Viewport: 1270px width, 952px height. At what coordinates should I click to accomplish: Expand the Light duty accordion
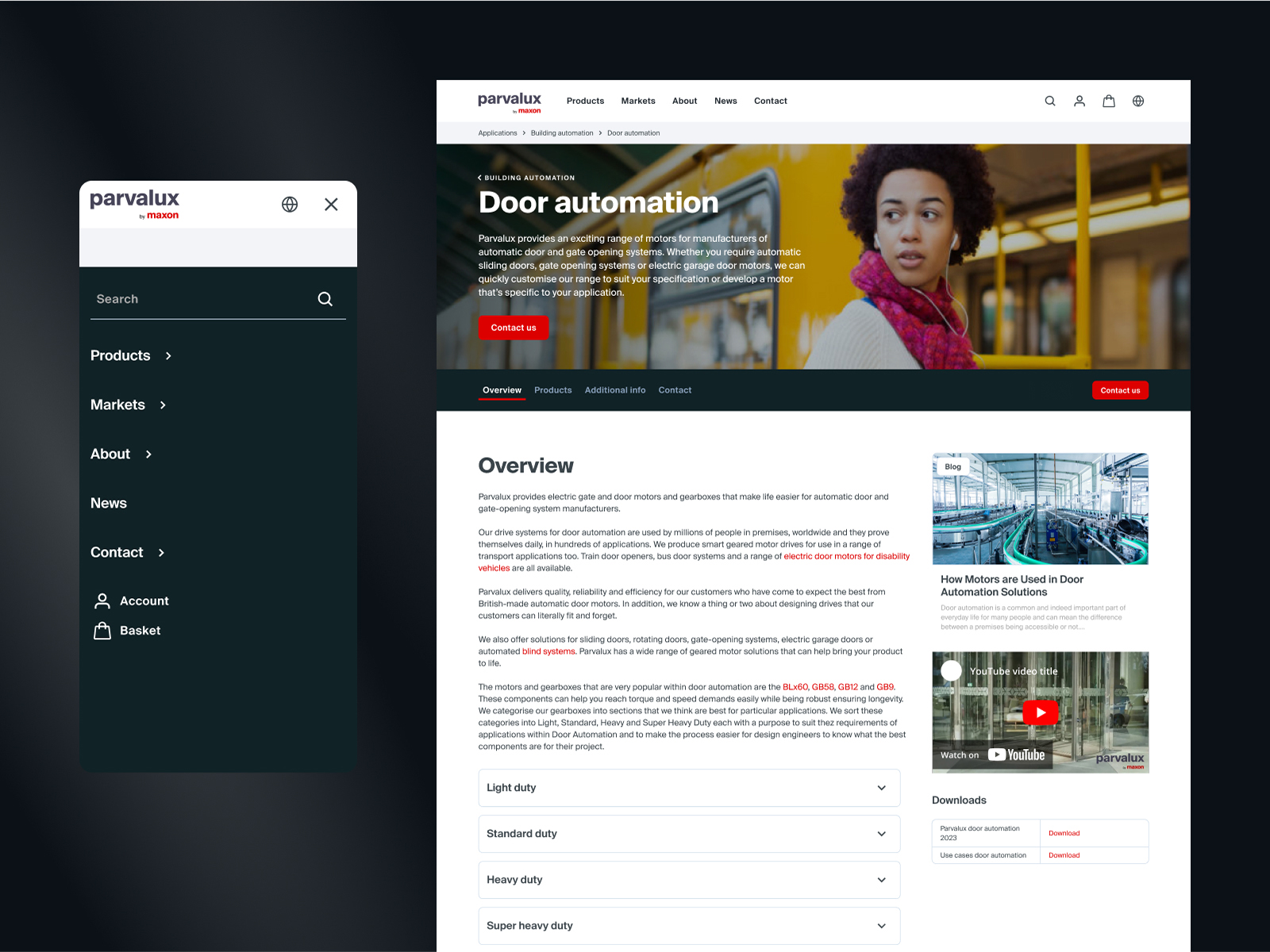tap(689, 788)
